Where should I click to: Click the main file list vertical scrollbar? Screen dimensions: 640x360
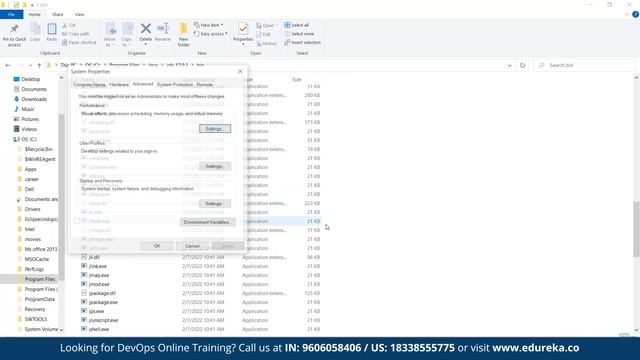pyautogui.click(x=636, y=229)
